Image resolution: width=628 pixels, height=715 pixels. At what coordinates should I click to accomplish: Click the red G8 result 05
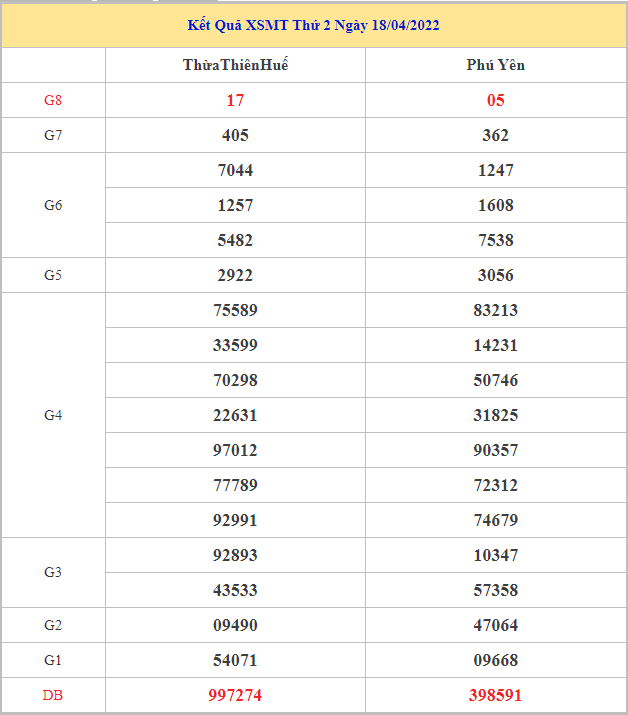click(495, 100)
